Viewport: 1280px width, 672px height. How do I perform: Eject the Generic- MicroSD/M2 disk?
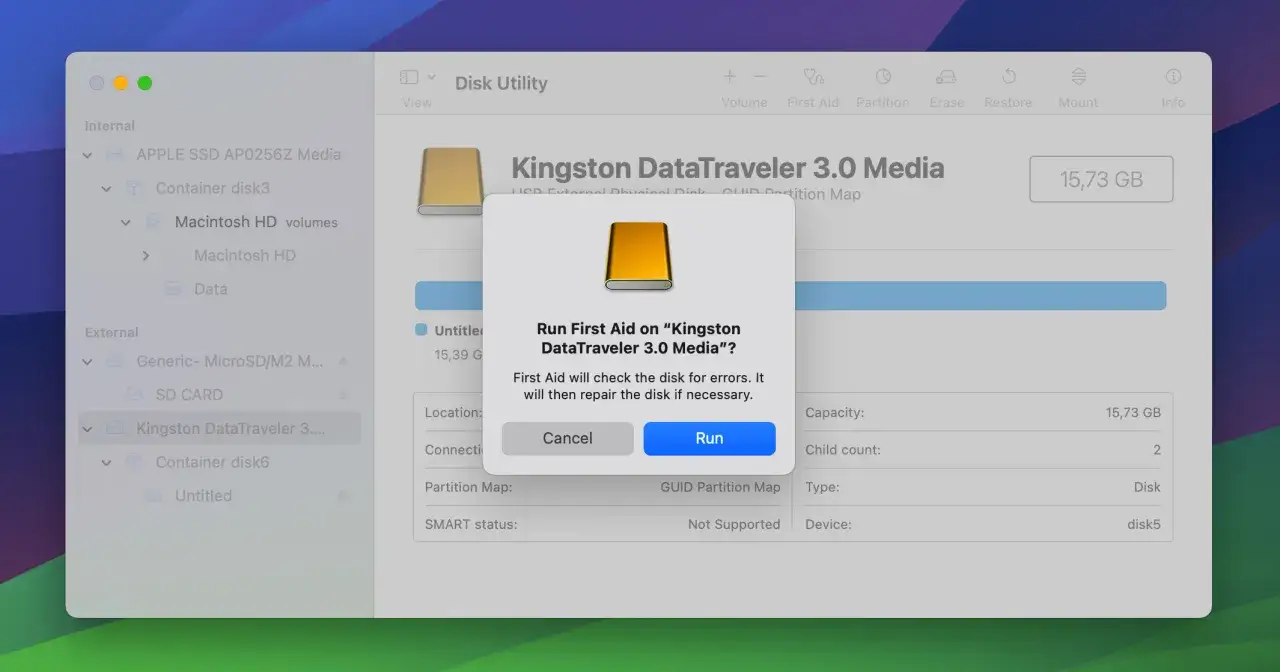344,360
